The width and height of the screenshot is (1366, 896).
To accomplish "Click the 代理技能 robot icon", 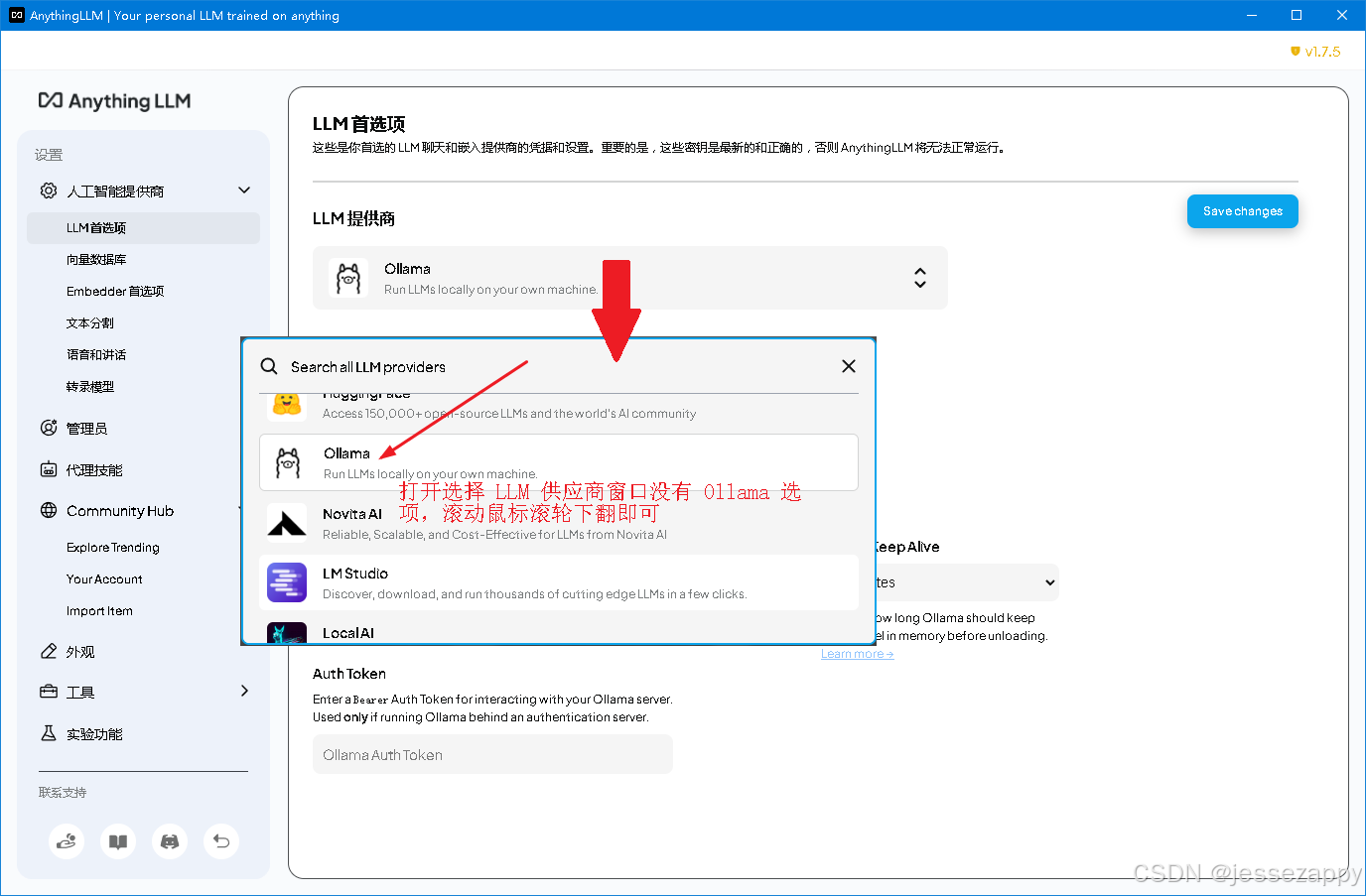I will click(49, 469).
